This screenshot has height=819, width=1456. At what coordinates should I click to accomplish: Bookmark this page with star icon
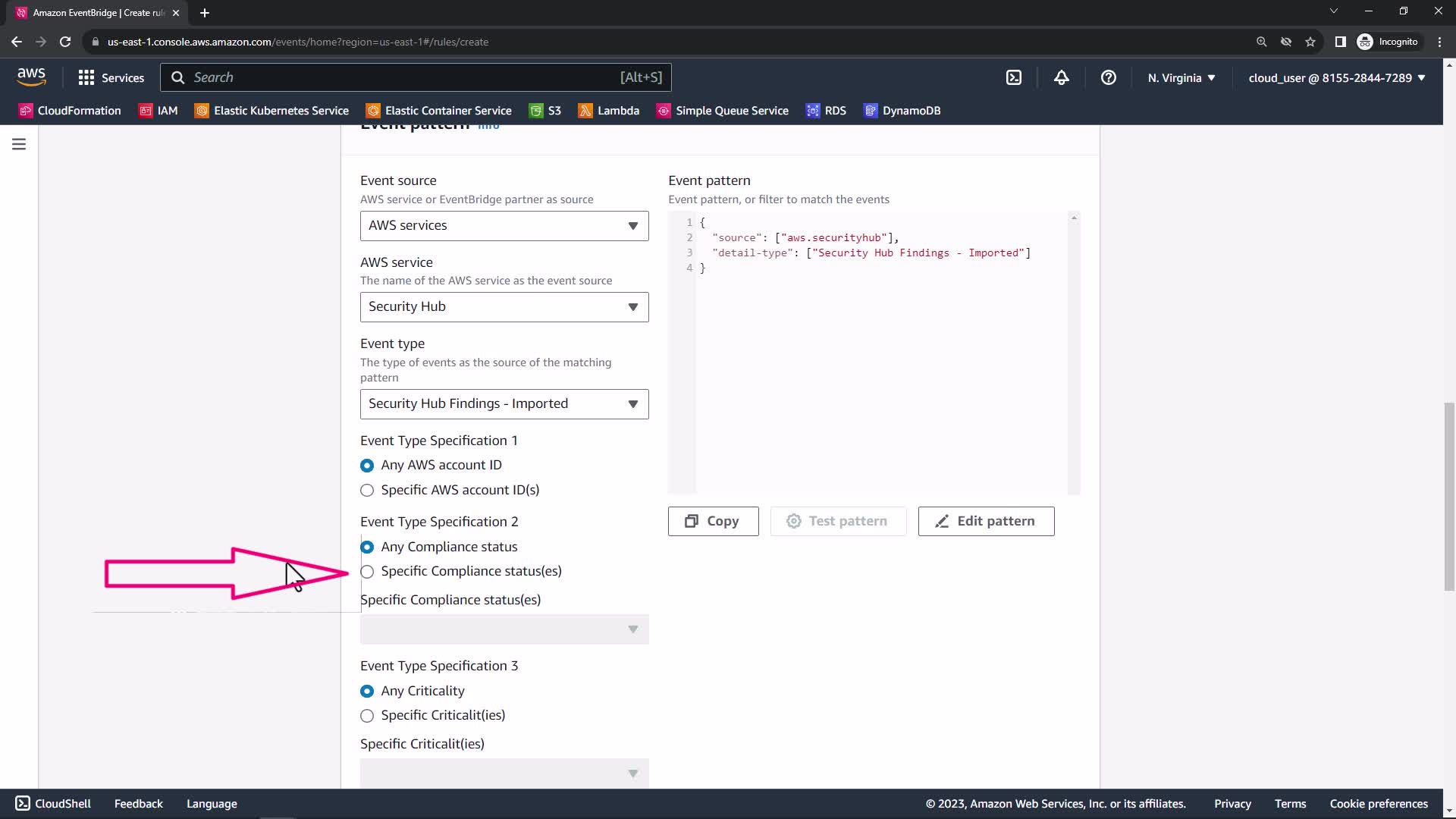[1310, 42]
